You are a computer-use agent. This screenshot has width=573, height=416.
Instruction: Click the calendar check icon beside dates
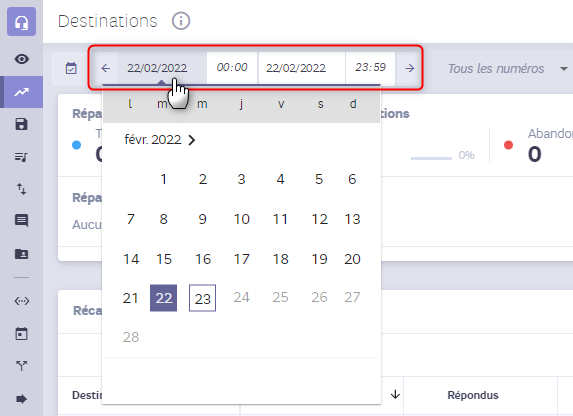(x=71, y=68)
